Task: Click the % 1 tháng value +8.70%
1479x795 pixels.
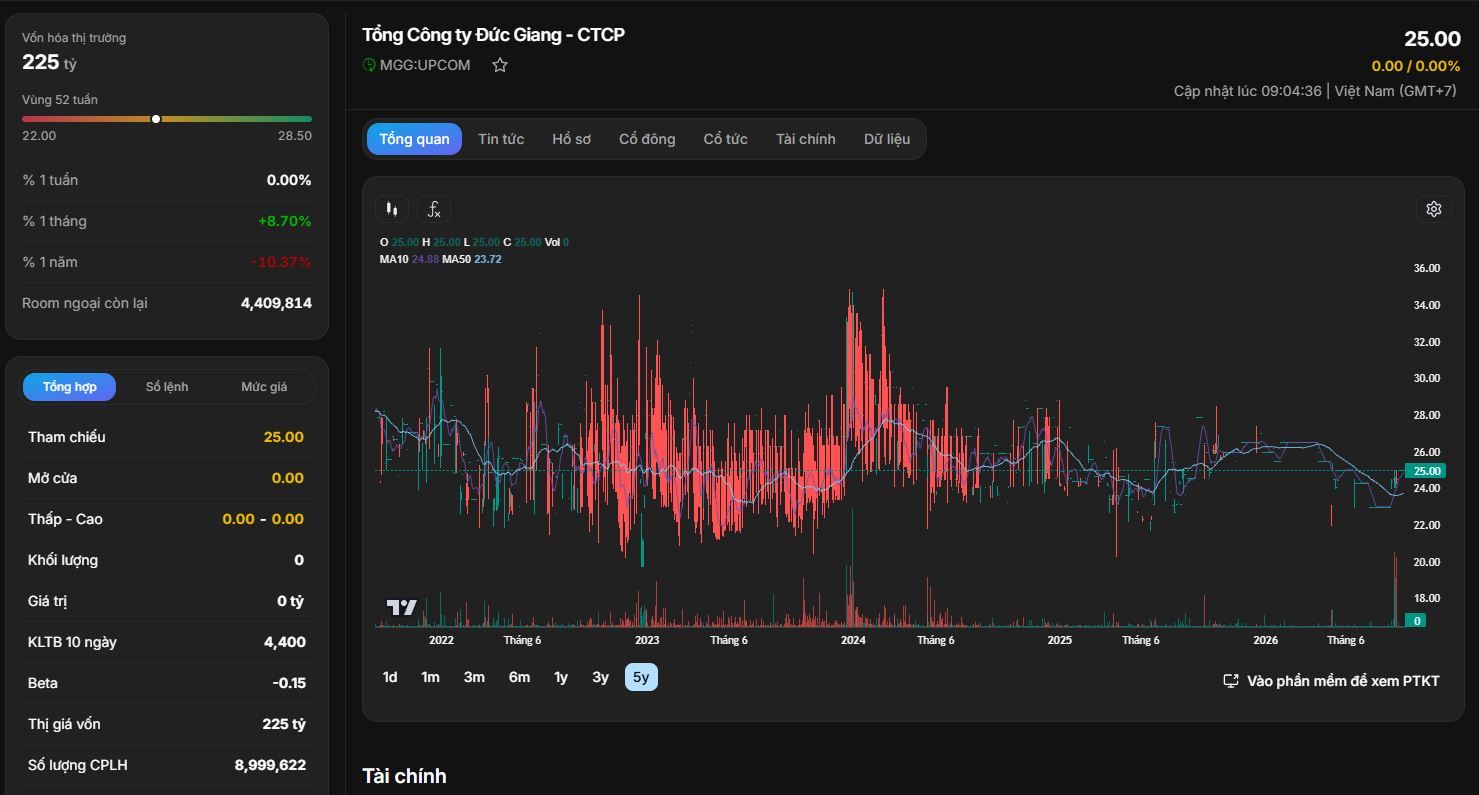Action: [285, 221]
